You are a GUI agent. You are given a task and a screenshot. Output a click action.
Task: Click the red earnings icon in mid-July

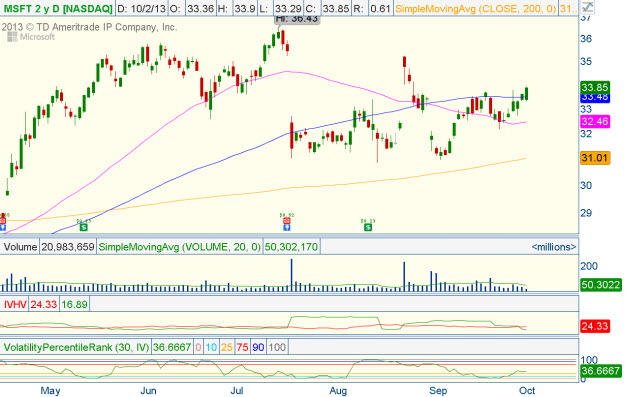coord(286,220)
